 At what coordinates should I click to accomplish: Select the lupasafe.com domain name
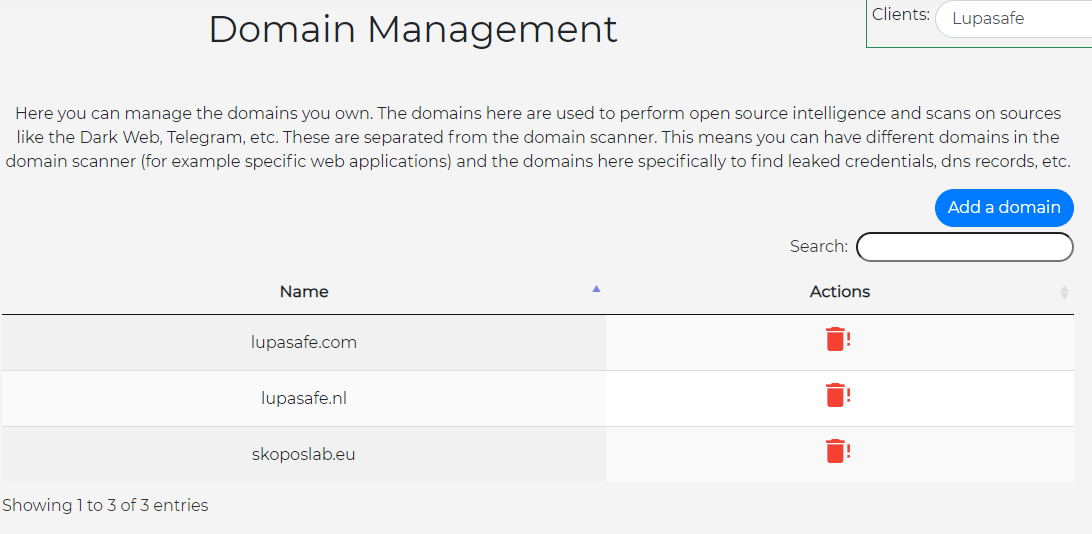coord(304,343)
